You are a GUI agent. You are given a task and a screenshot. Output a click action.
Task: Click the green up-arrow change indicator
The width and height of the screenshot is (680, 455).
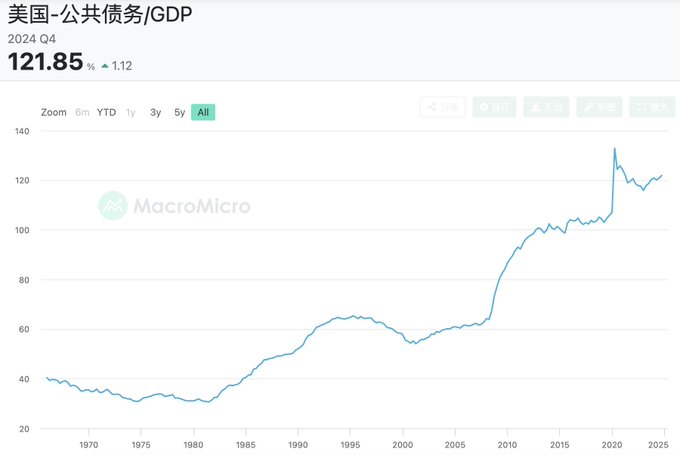pos(105,66)
